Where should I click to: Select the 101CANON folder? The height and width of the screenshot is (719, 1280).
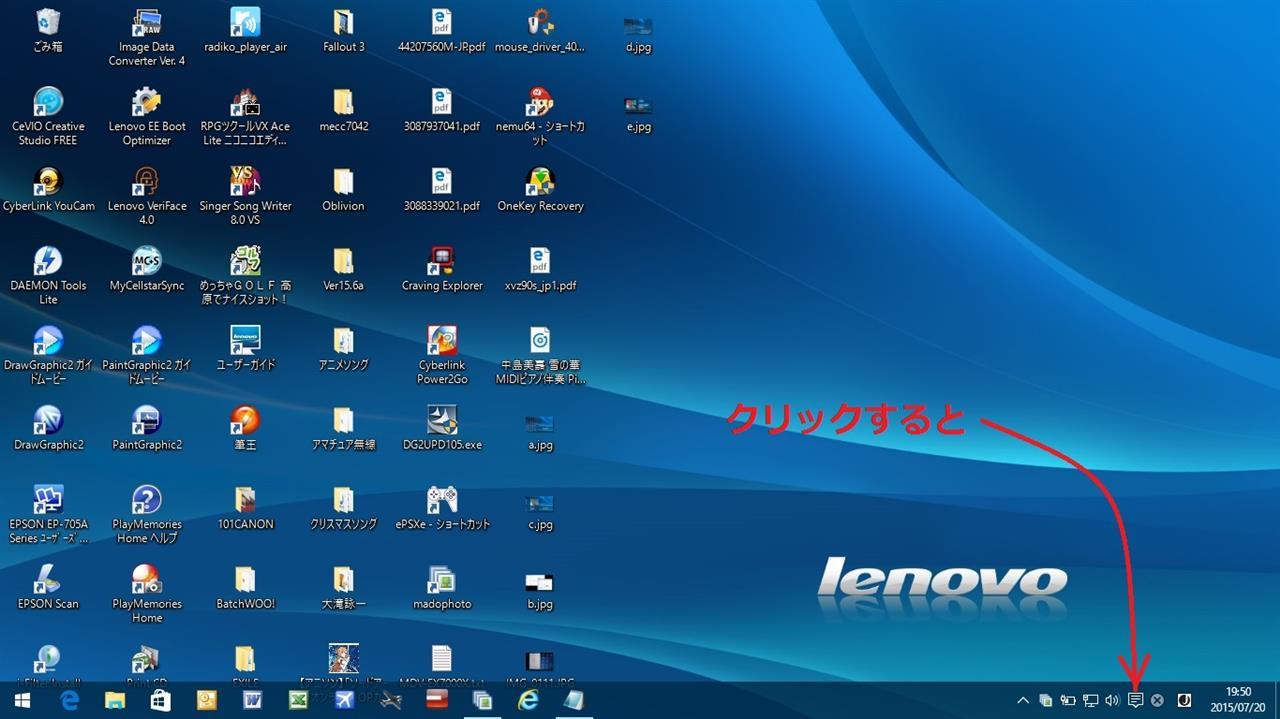[x=245, y=507]
